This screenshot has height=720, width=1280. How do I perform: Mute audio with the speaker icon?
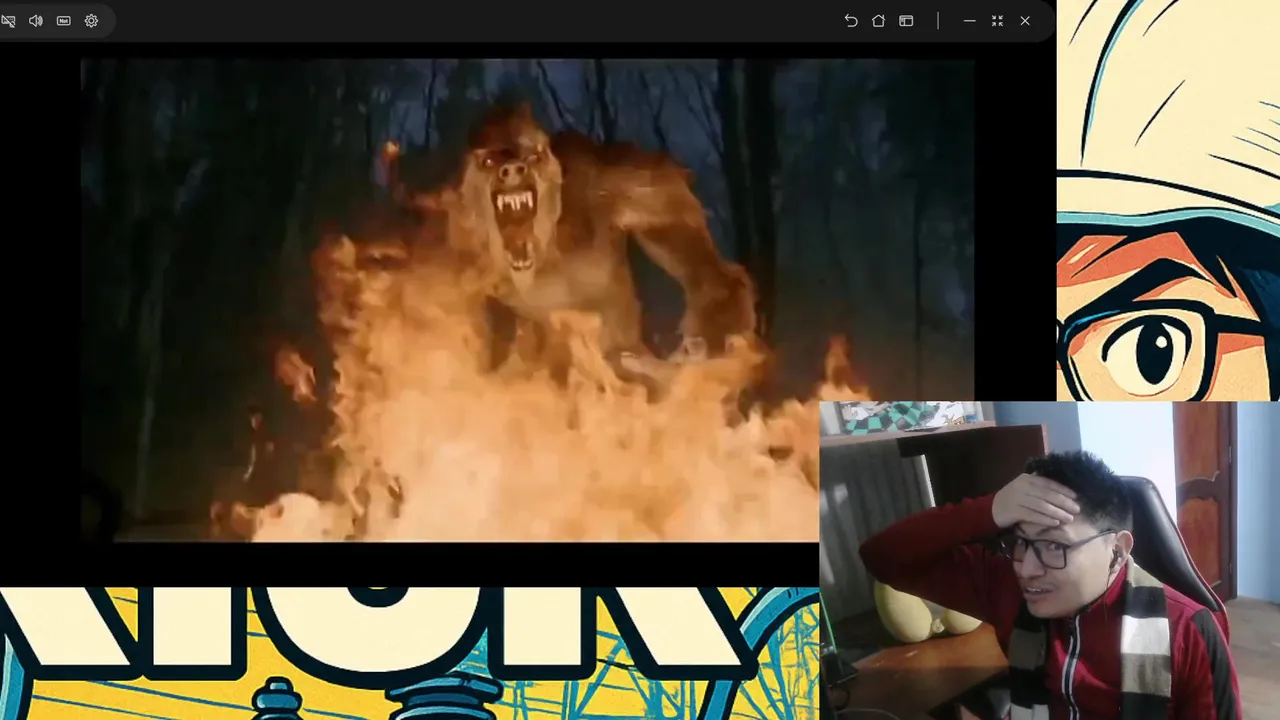tap(36, 21)
